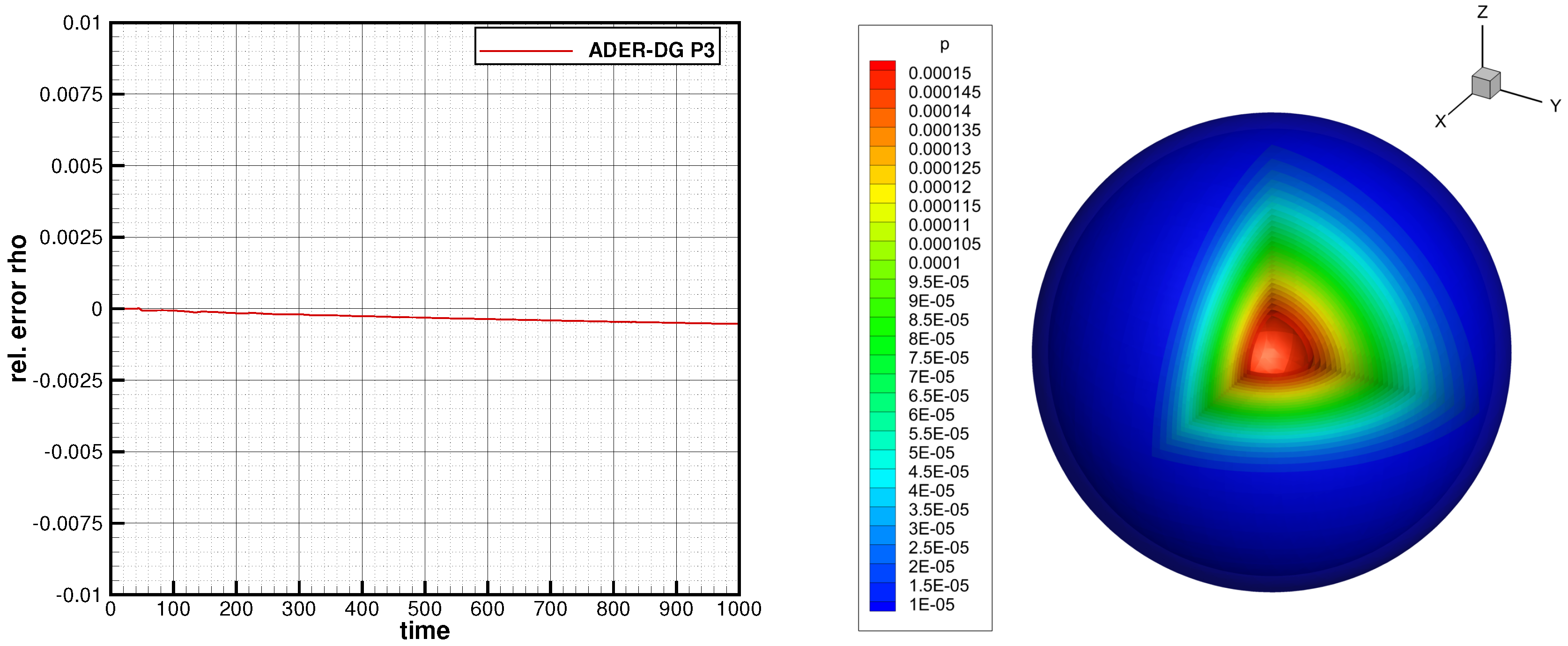The image size is (1568, 646).
Task: Click the red 0.00015 color band
Action: [x=883, y=66]
